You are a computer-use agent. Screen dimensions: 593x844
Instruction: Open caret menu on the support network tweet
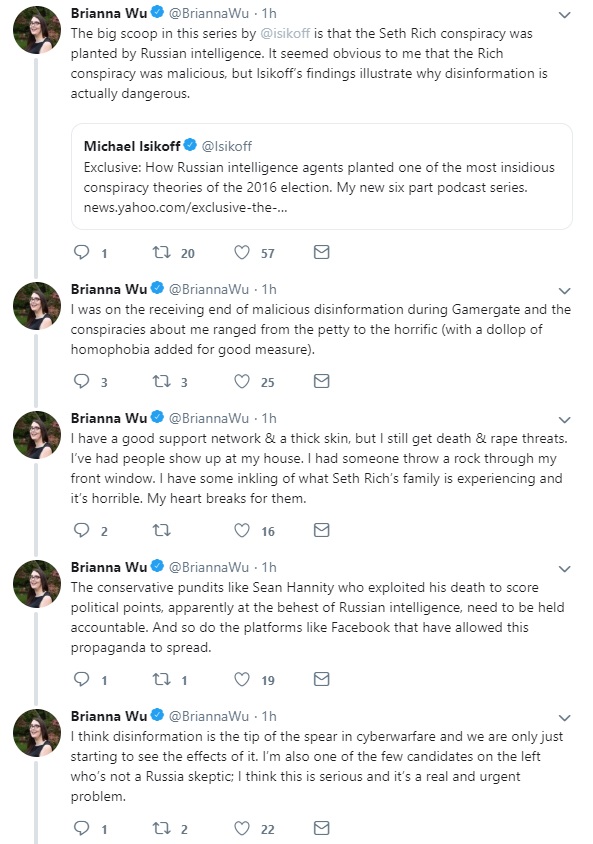tap(564, 420)
